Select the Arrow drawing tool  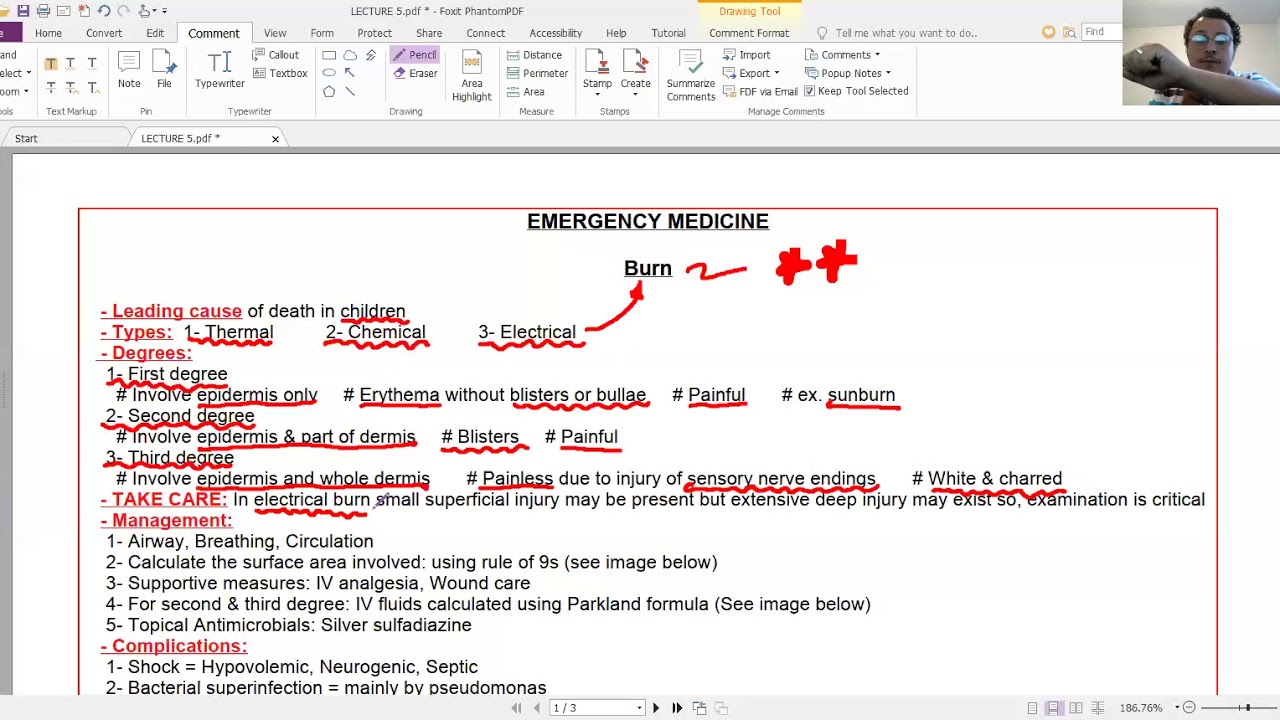349,73
